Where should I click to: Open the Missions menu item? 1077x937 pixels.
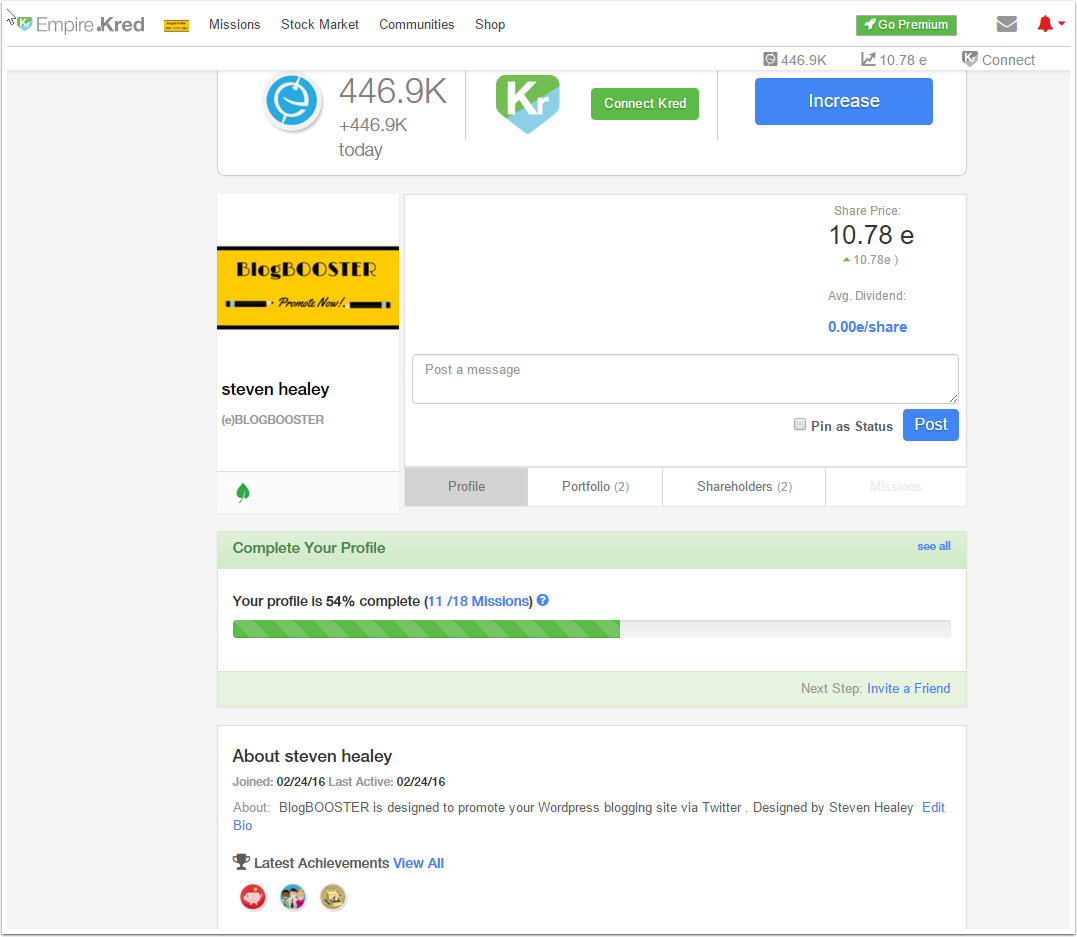234,24
